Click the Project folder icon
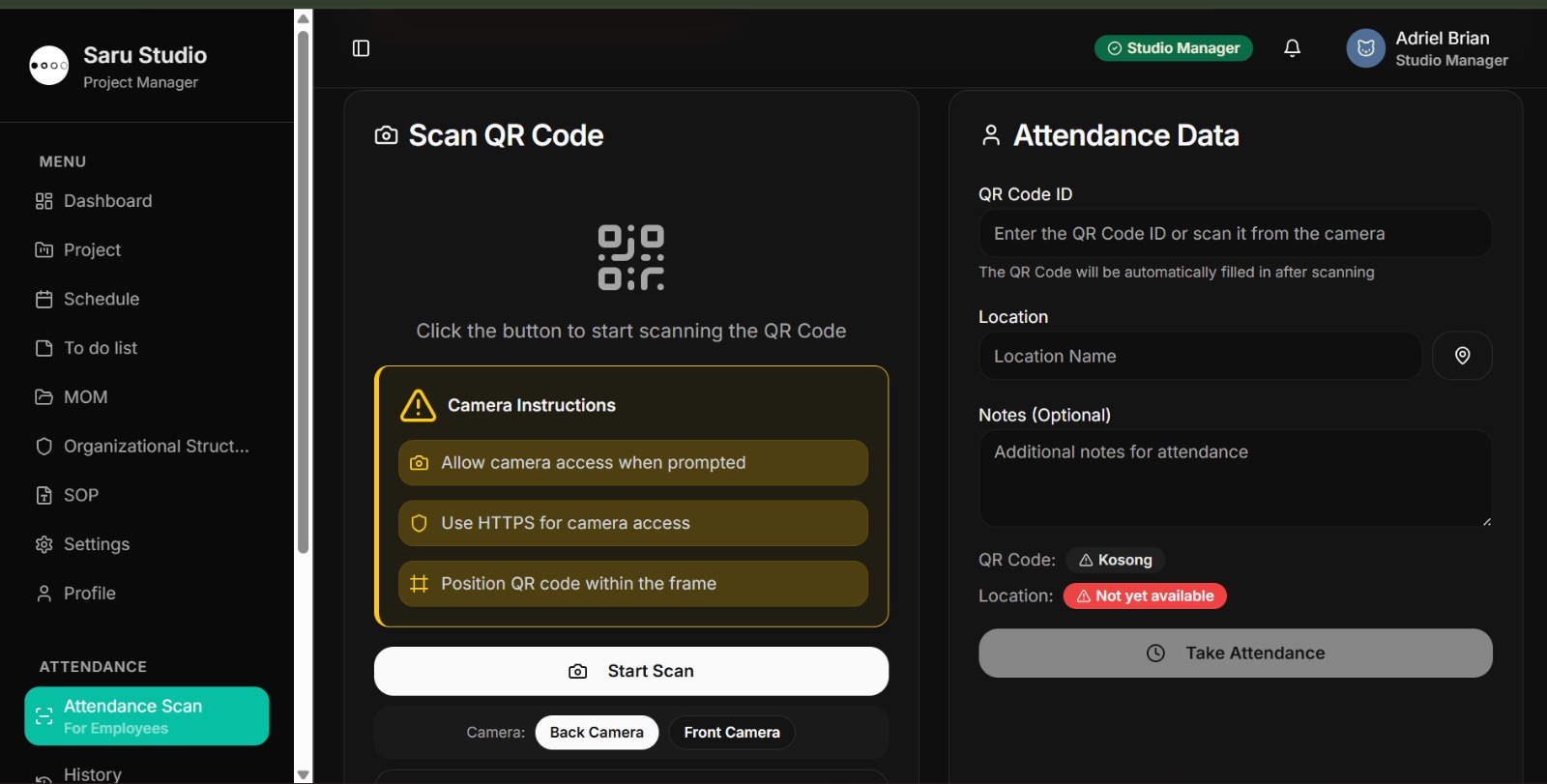Viewport: 1547px width, 784px height. [44, 250]
